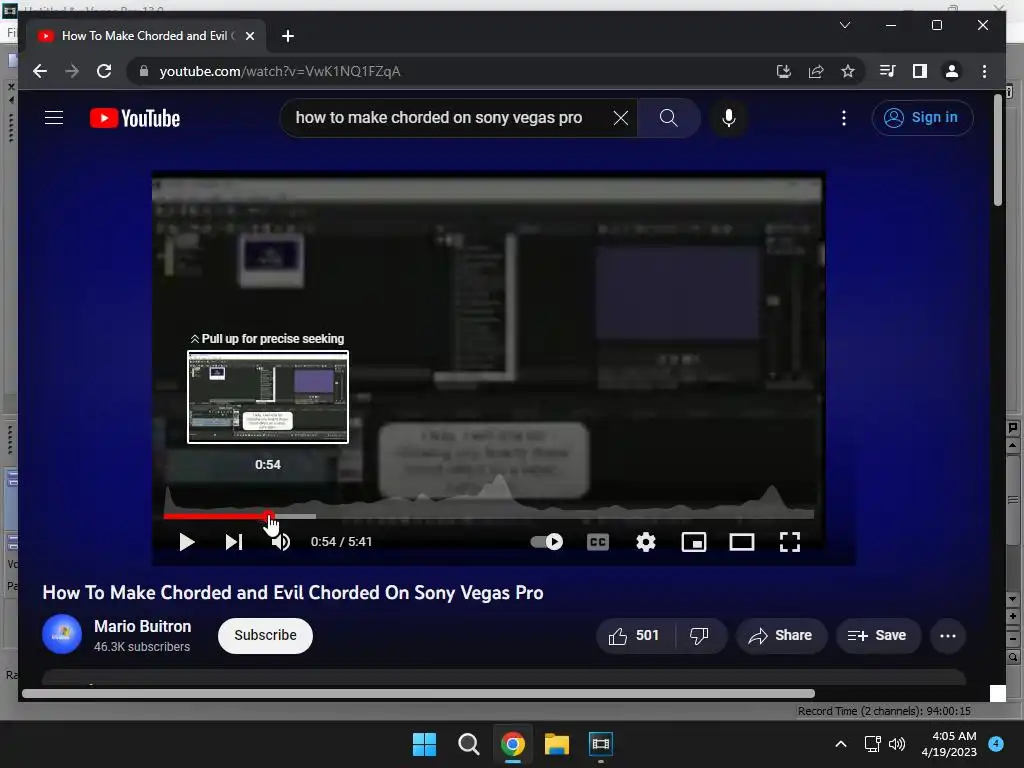This screenshot has width=1024, height=768.
Task: Dislike the video
Action: tap(699, 635)
